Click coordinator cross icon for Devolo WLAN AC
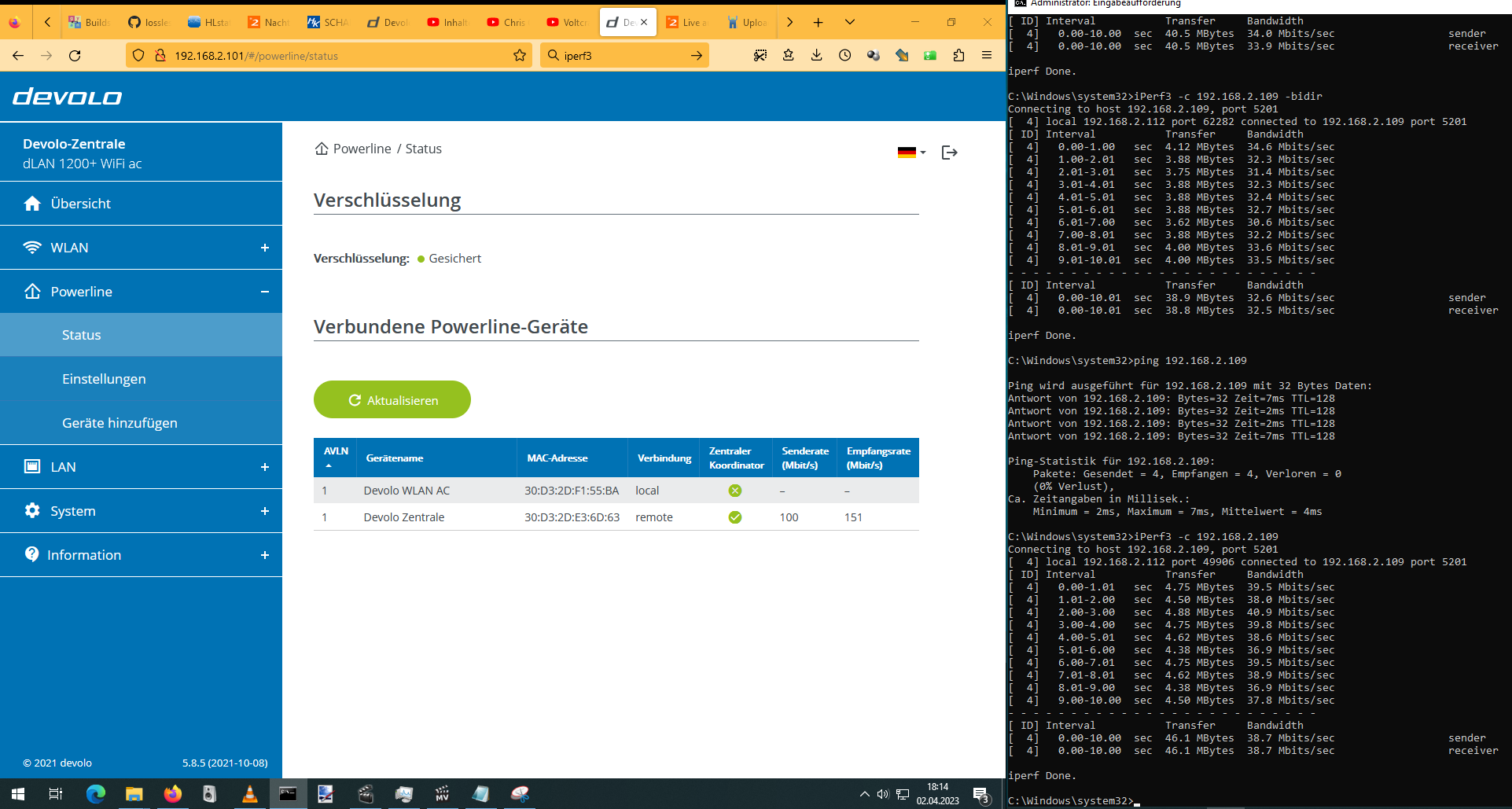Screen dimensions: 1512x809 735,491
